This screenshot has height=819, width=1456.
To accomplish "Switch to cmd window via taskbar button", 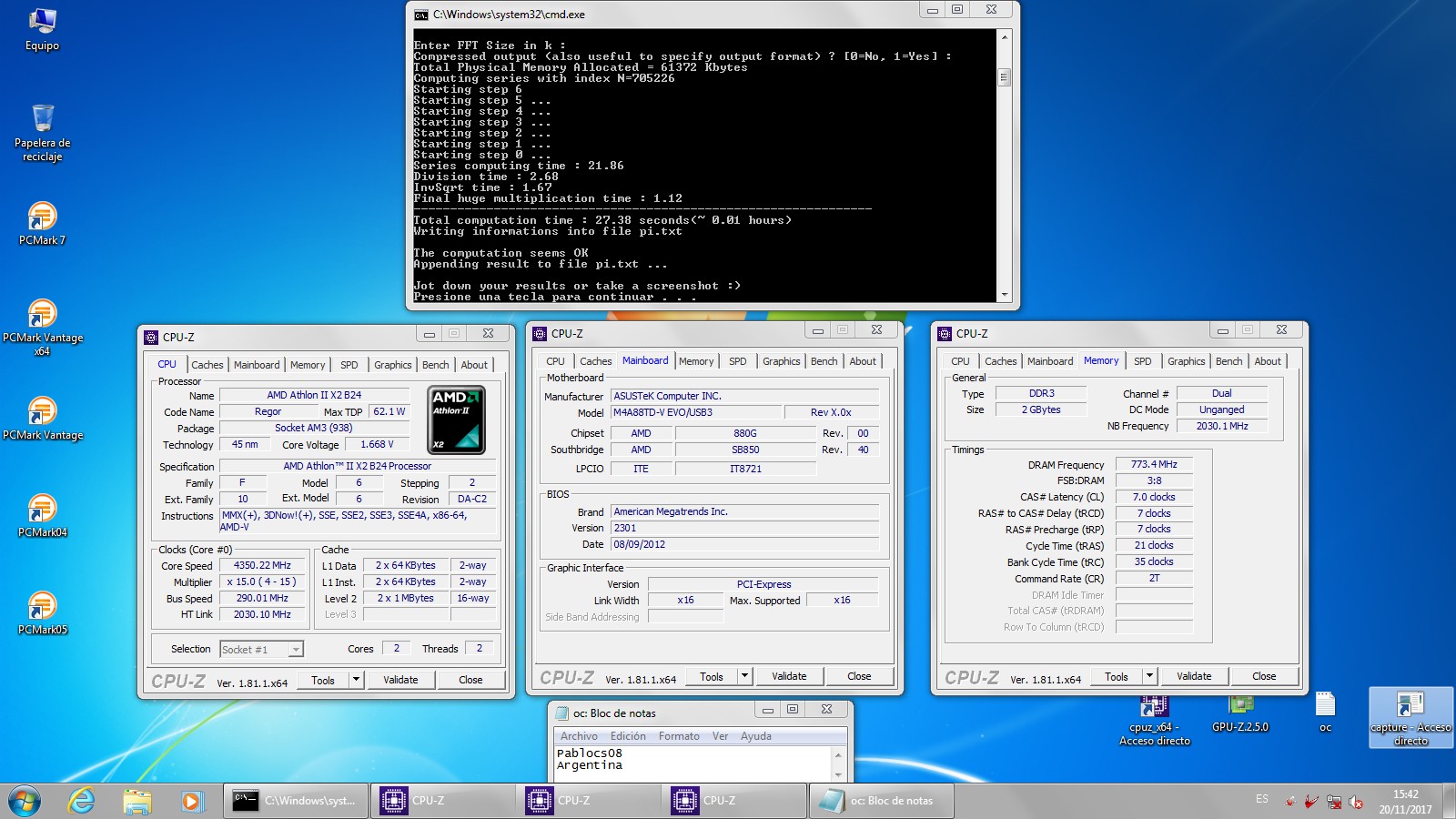I will 296,801.
